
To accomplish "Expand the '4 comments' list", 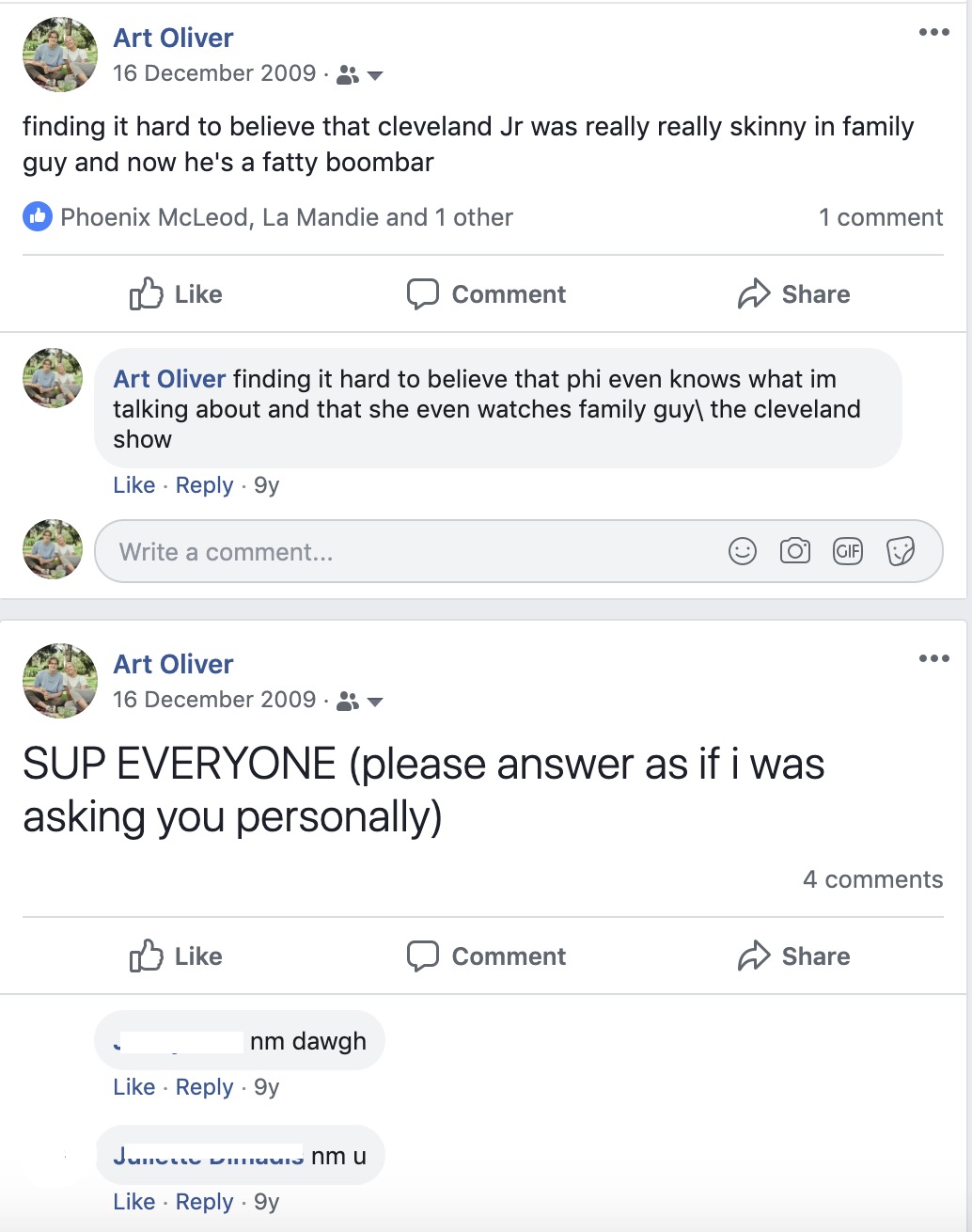I will 872,879.
